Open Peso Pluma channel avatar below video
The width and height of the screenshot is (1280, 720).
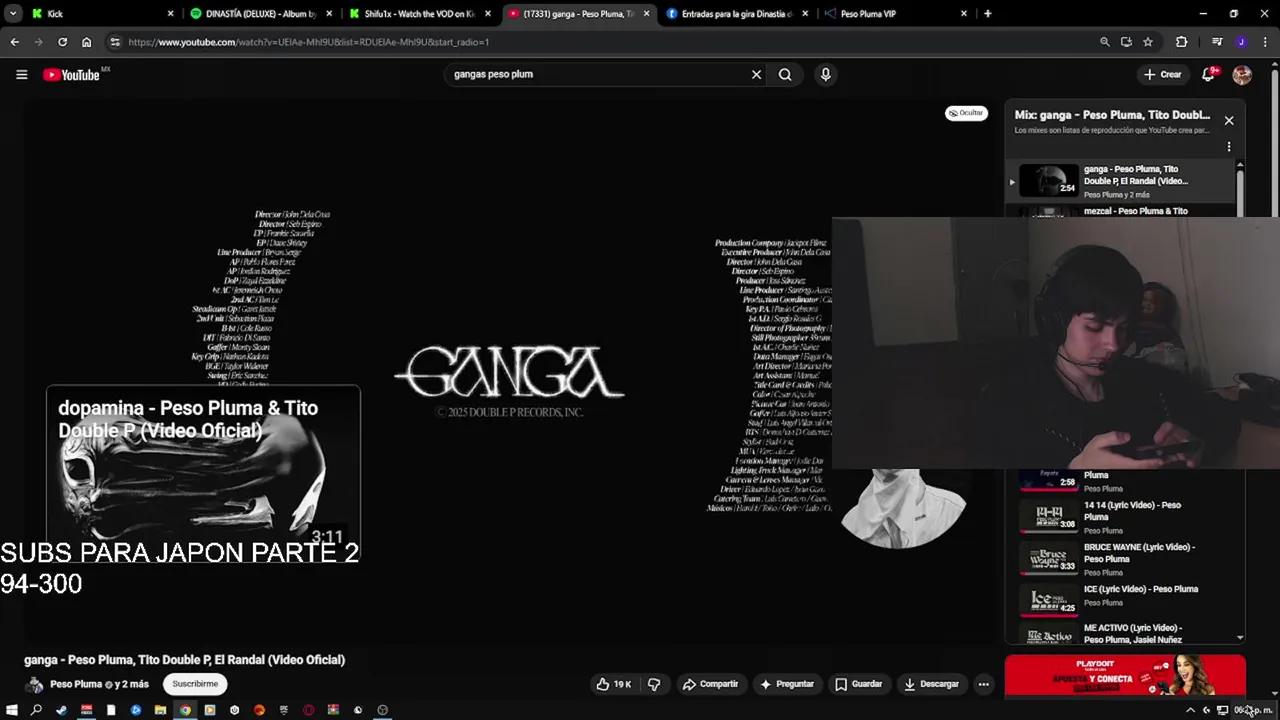tap(34, 684)
